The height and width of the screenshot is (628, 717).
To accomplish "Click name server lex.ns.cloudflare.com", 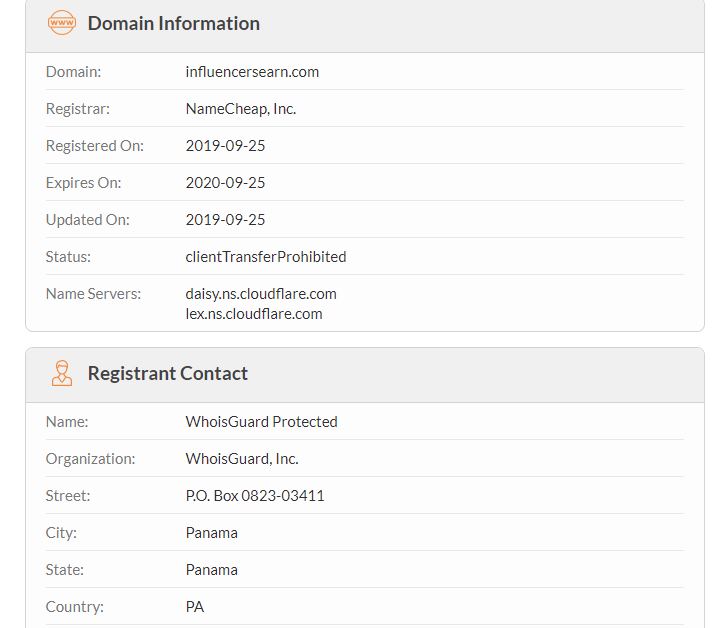I will tap(253, 314).
